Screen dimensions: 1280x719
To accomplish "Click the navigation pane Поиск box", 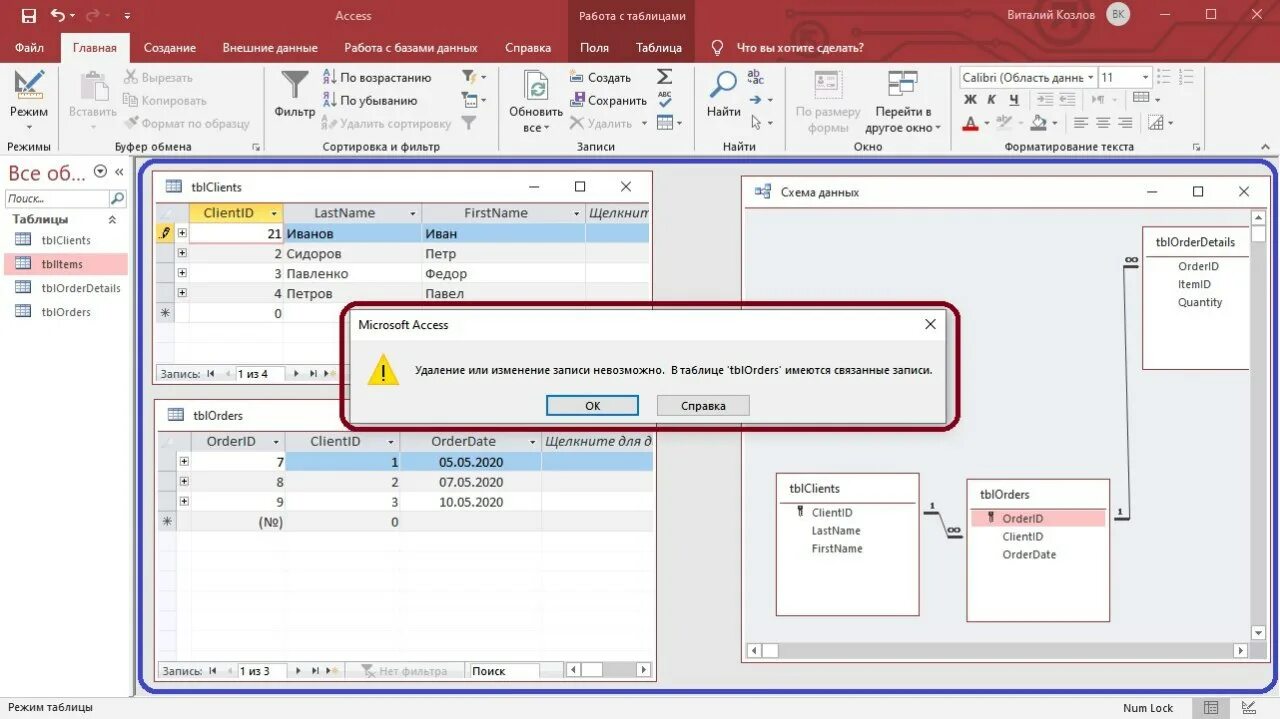I will [x=56, y=198].
